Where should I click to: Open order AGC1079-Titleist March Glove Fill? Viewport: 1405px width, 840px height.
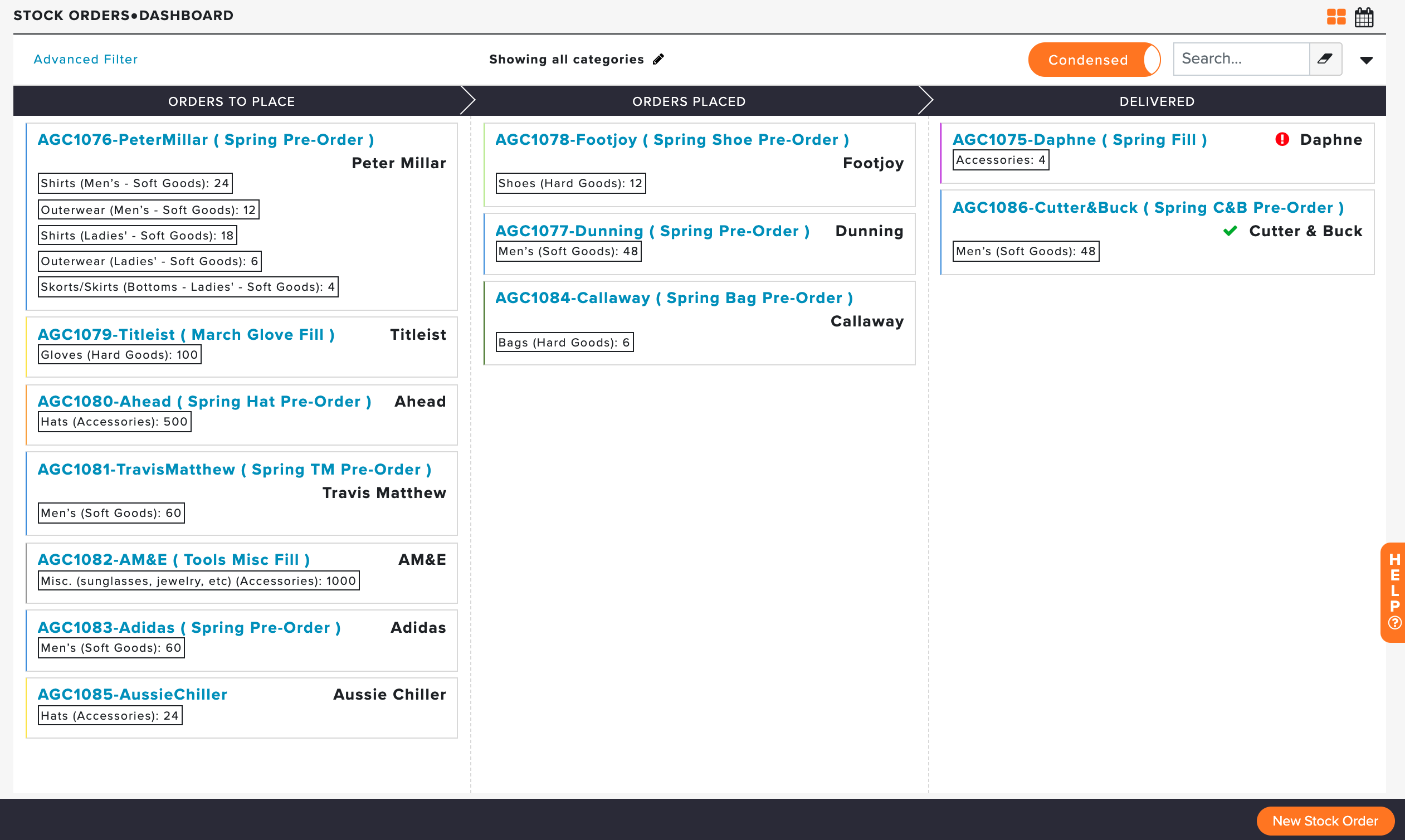(186, 335)
